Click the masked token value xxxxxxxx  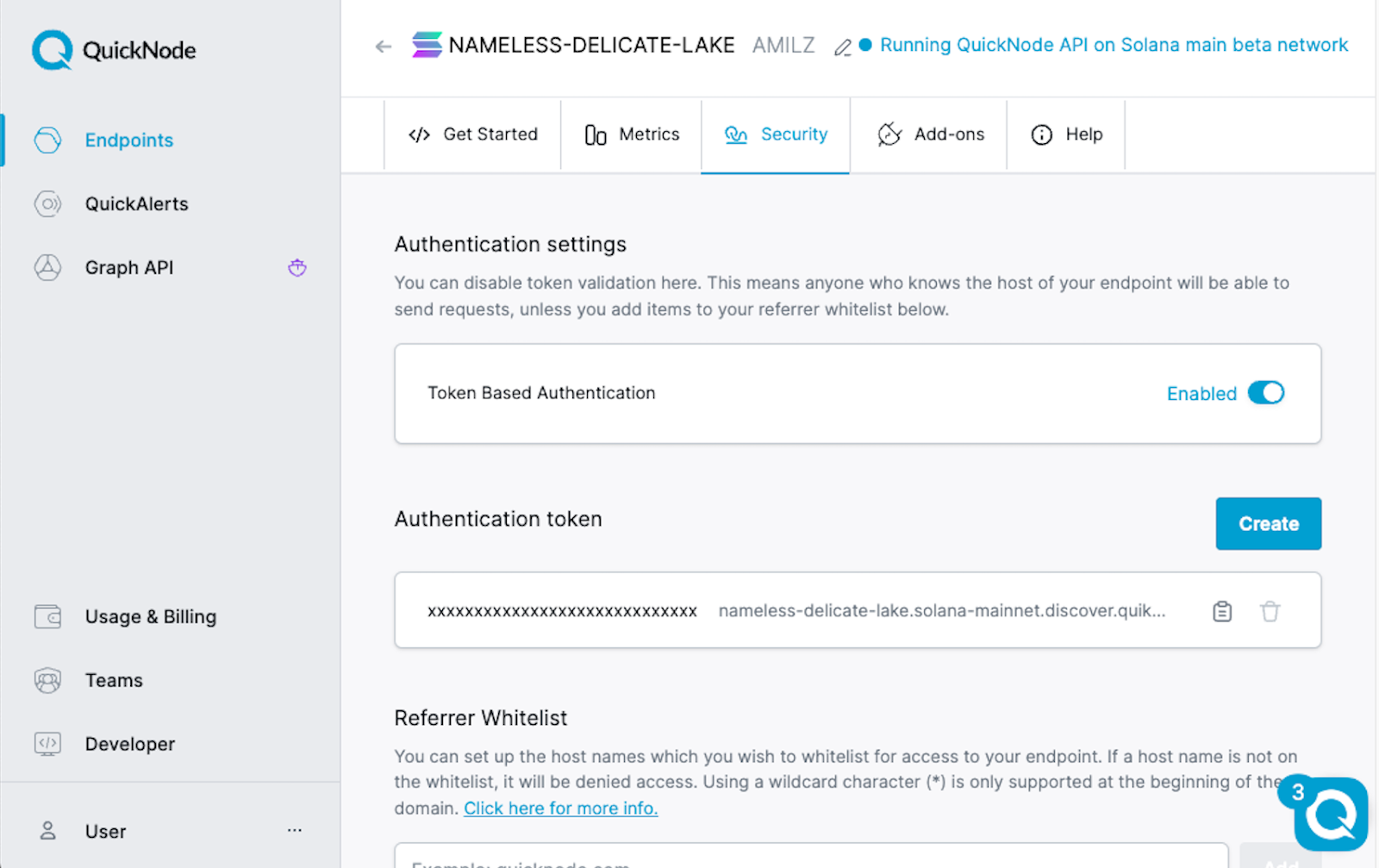click(562, 611)
